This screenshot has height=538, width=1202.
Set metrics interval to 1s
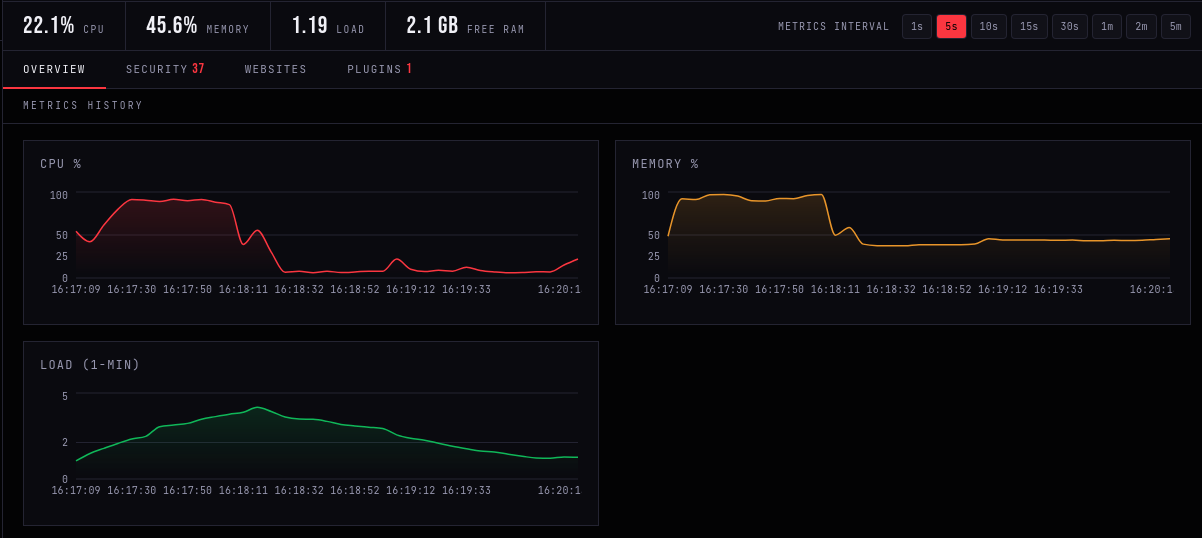(x=917, y=27)
